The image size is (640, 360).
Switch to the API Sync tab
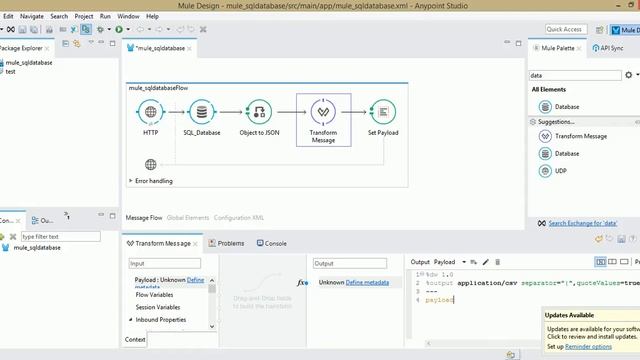[x=608, y=48]
